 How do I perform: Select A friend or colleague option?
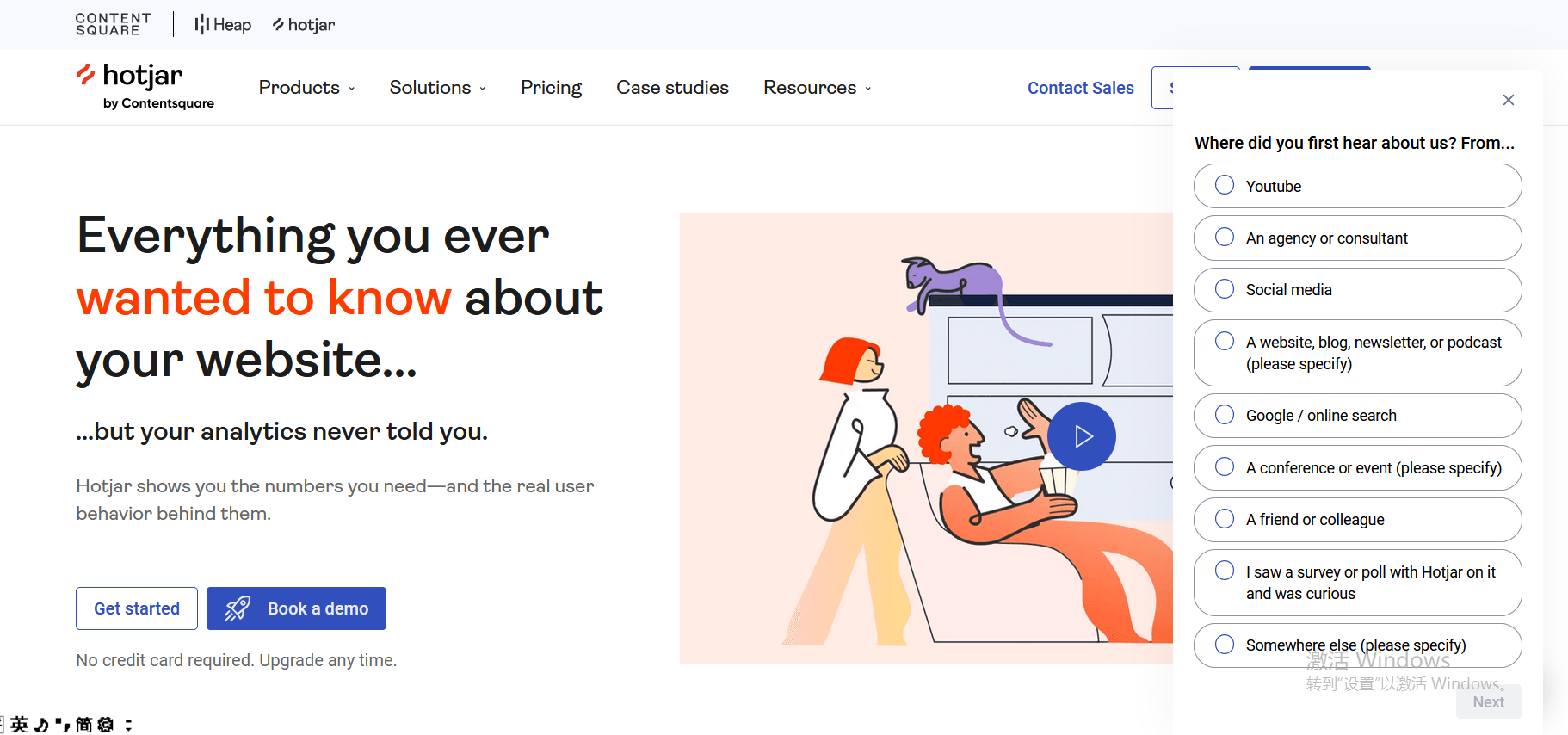(1357, 520)
